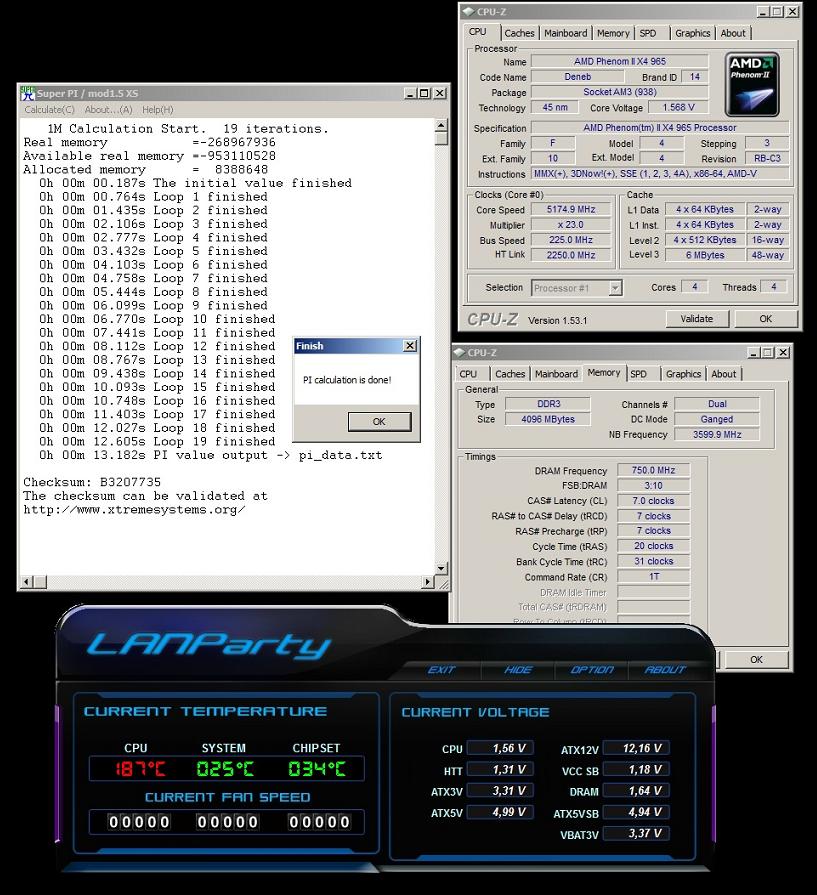Click OK in the Finish dialog
Viewport: 817px width, 895px height.
(x=379, y=421)
